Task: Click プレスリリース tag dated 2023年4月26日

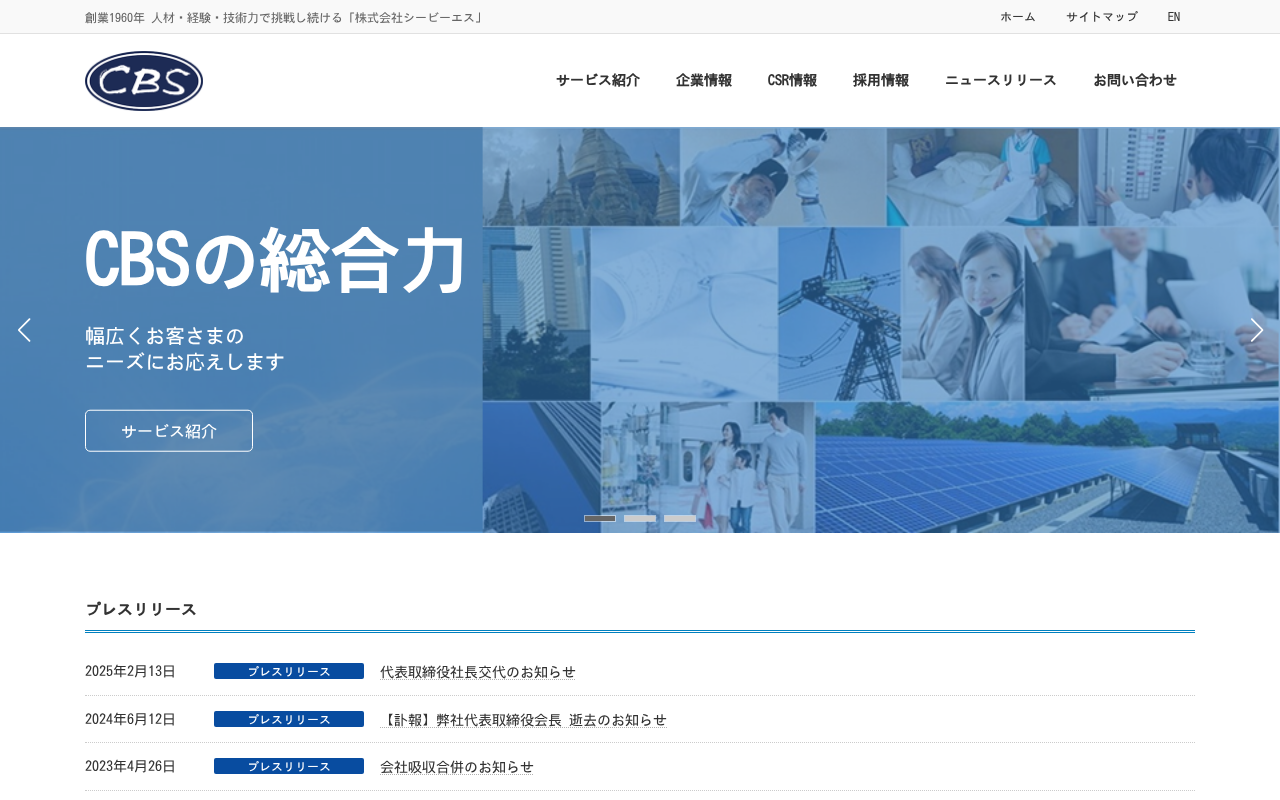Action: [289, 766]
